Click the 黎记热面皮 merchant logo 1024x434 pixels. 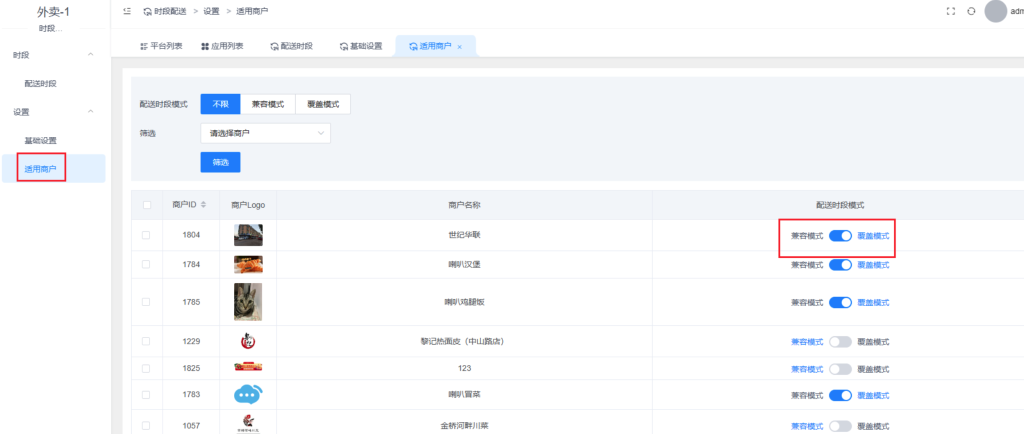248,341
